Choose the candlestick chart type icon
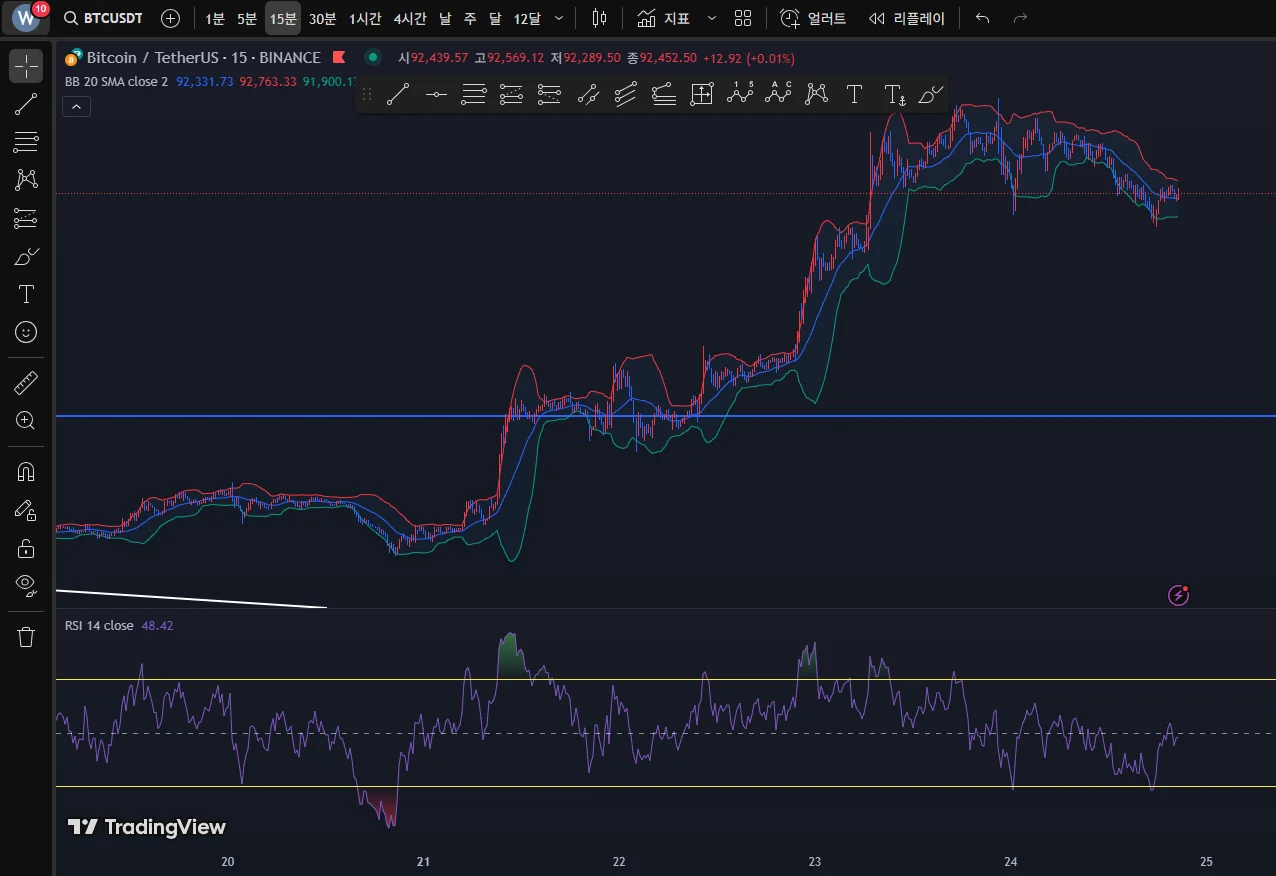1276x876 pixels. (599, 18)
